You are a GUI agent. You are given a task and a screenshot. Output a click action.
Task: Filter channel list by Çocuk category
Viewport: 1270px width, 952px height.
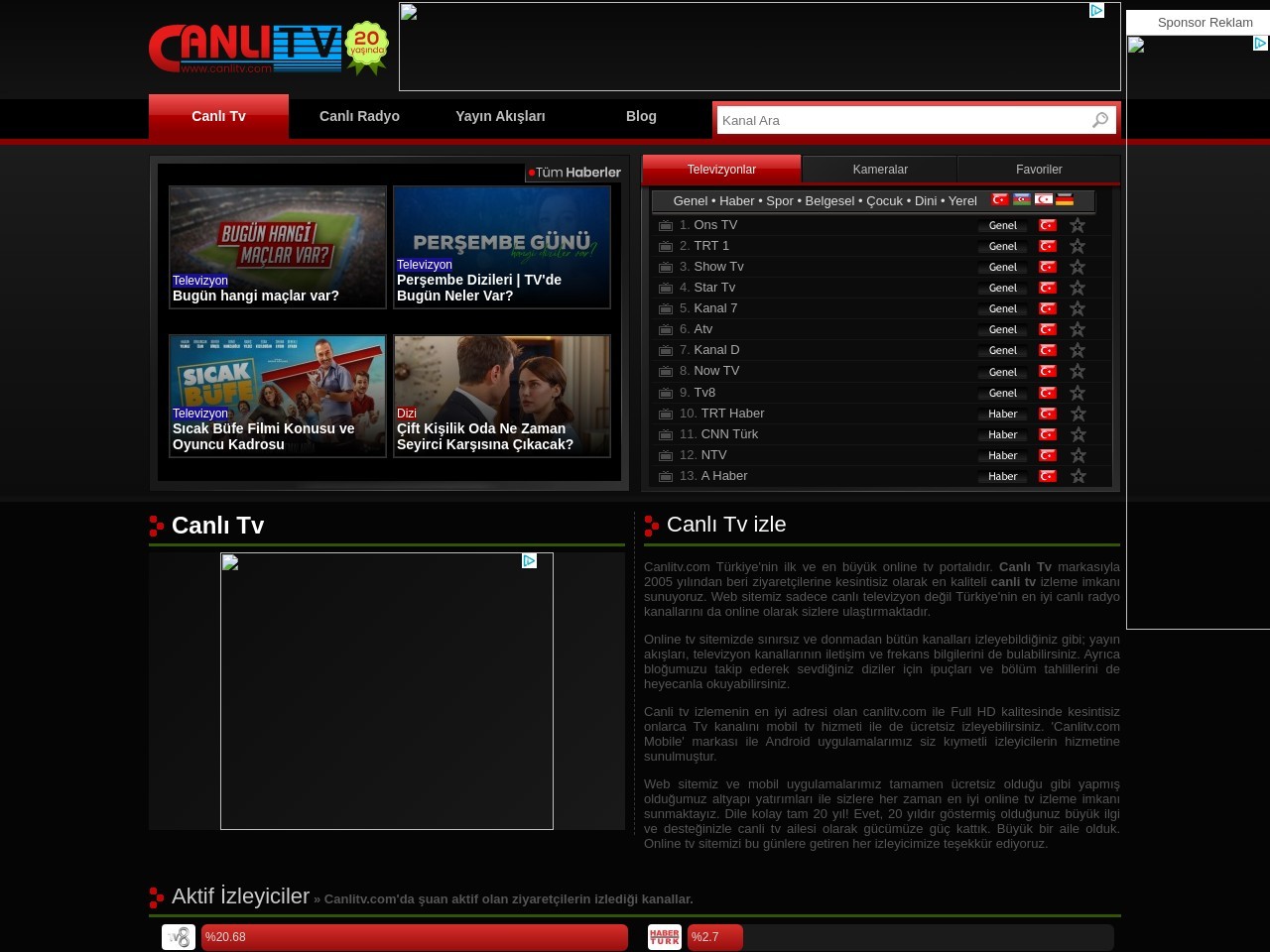pyautogui.click(x=884, y=200)
